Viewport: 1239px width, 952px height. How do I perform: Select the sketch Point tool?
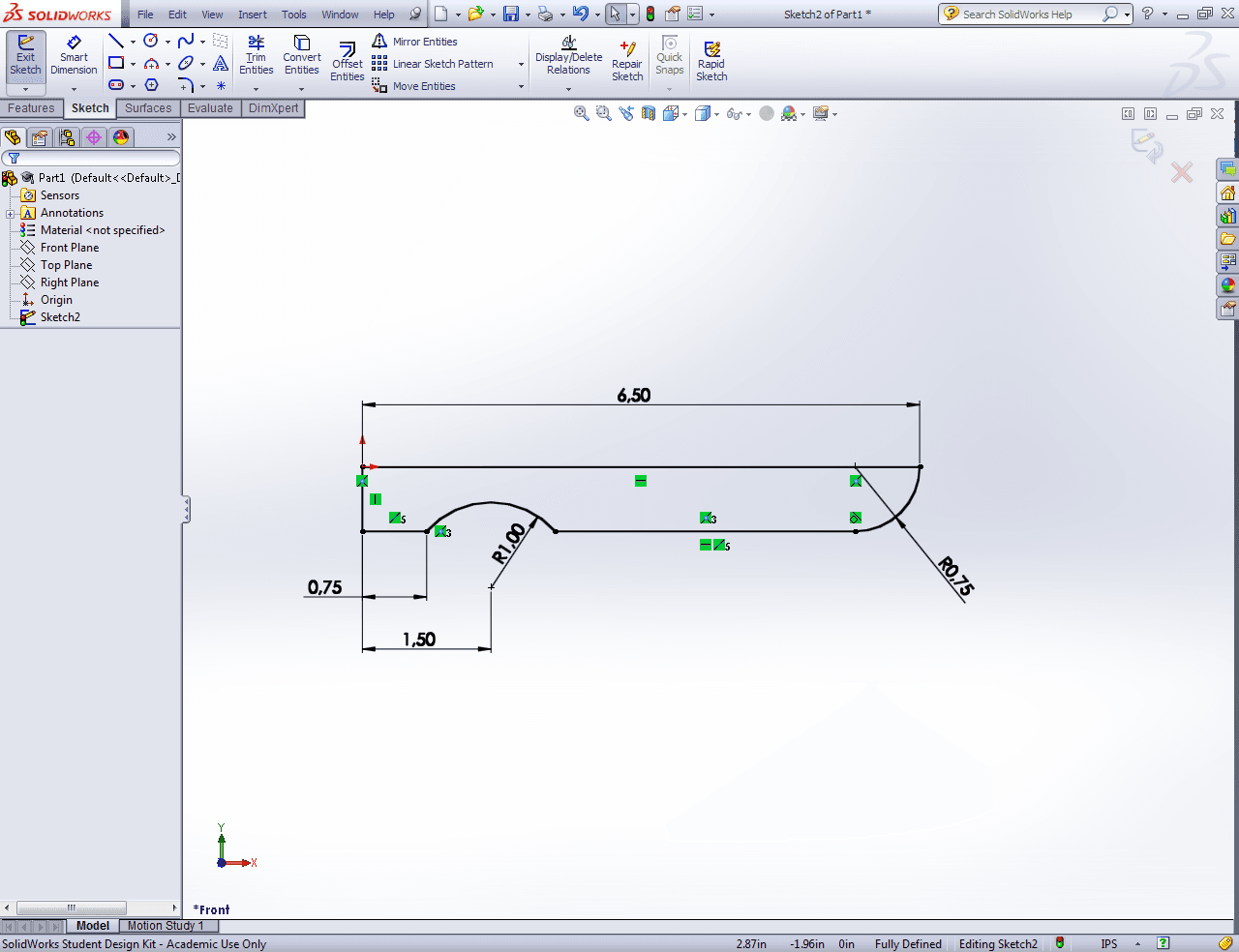[x=221, y=85]
